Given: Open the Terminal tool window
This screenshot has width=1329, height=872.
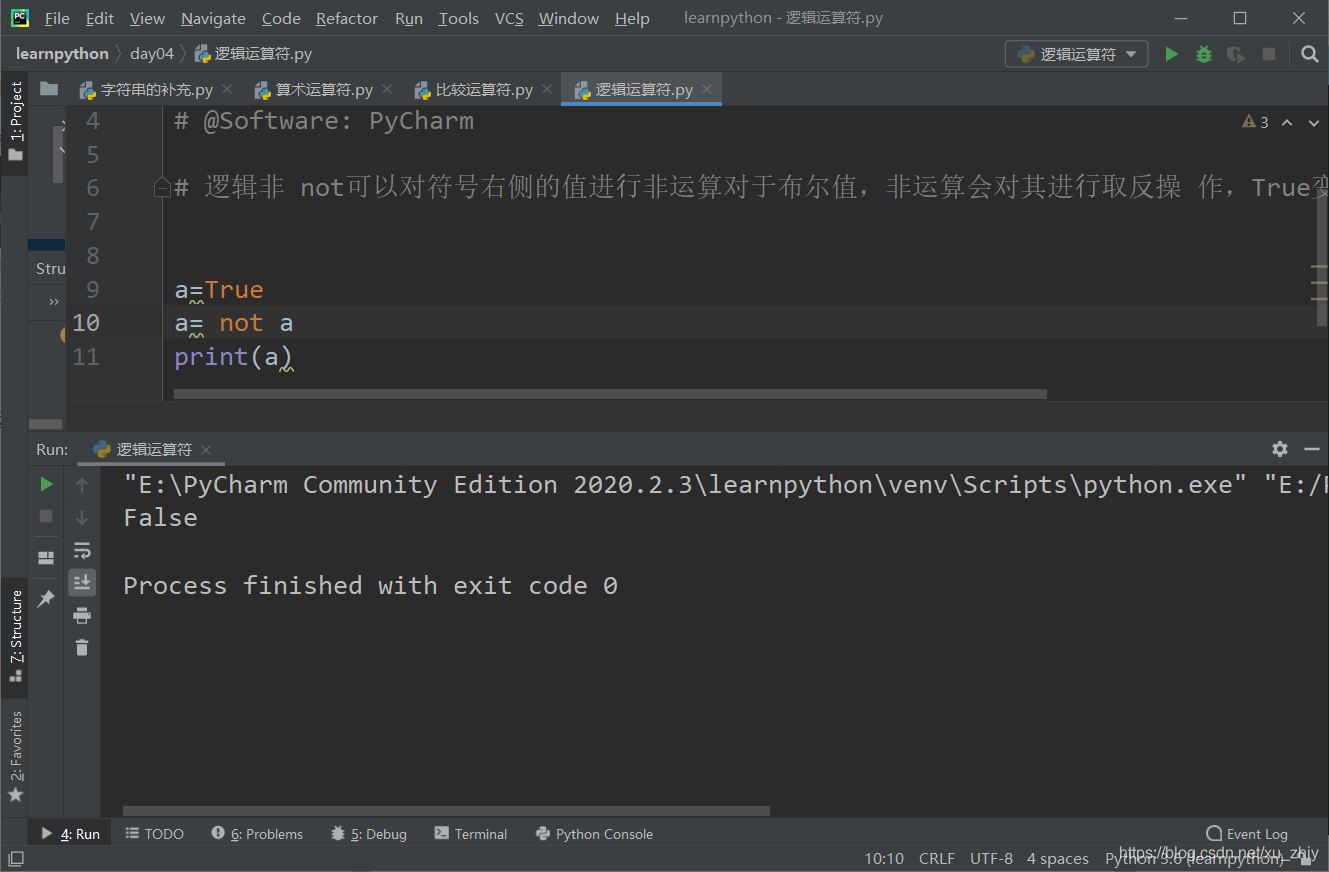Looking at the screenshot, I should pyautogui.click(x=471, y=834).
